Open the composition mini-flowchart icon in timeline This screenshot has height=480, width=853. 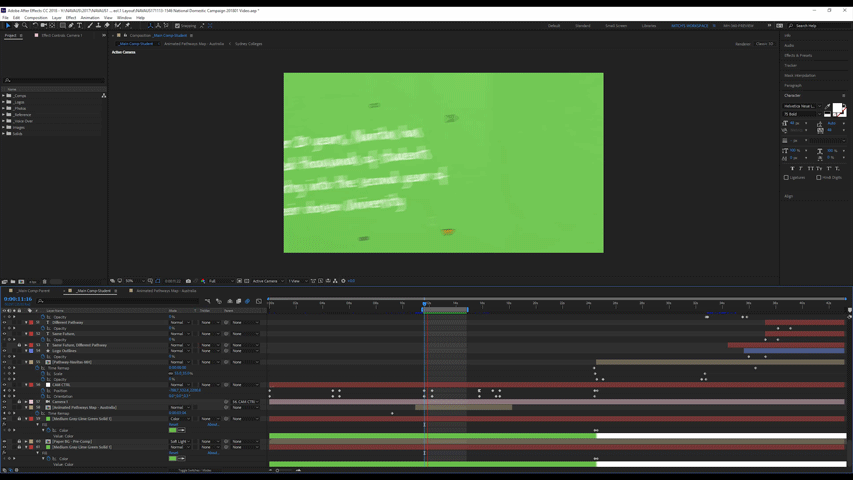(207, 301)
